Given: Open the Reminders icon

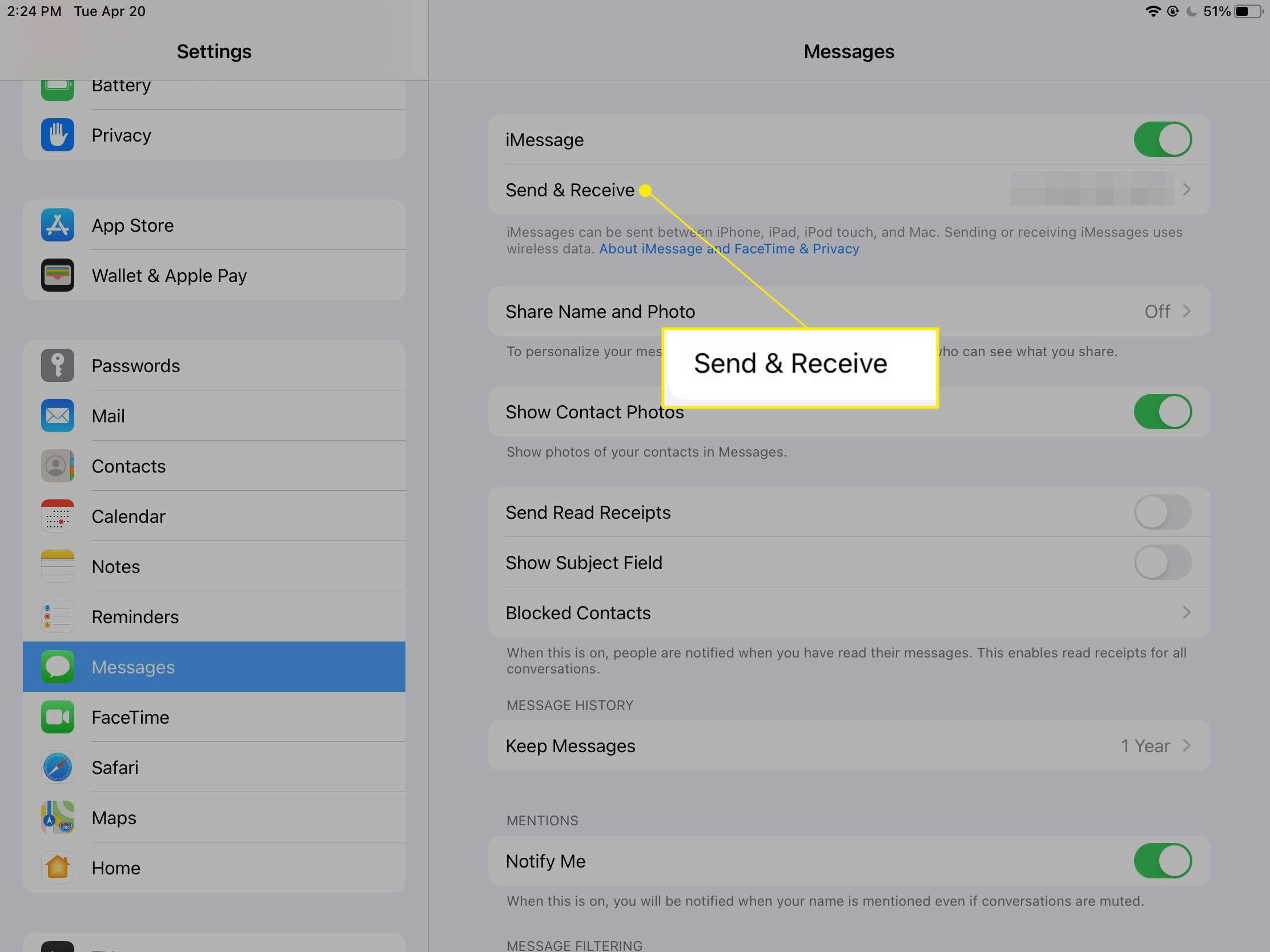Looking at the screenshot, I should pos(58,616).
